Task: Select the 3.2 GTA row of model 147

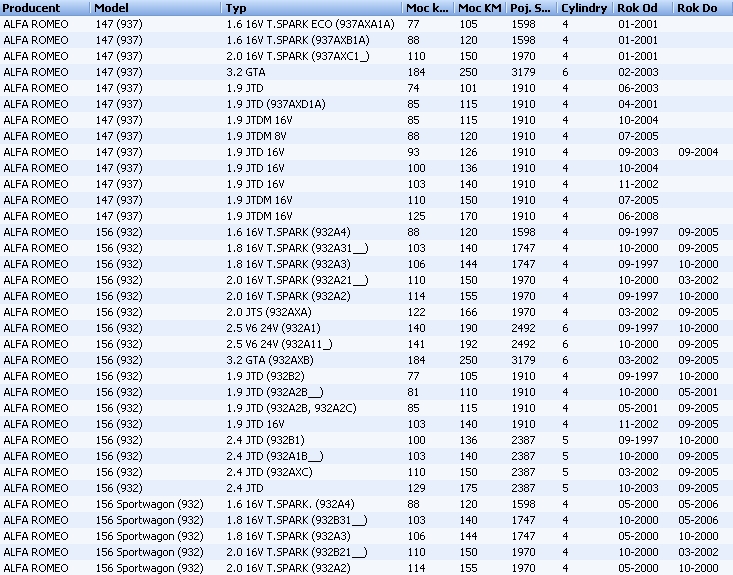Action: pos(366,72)
